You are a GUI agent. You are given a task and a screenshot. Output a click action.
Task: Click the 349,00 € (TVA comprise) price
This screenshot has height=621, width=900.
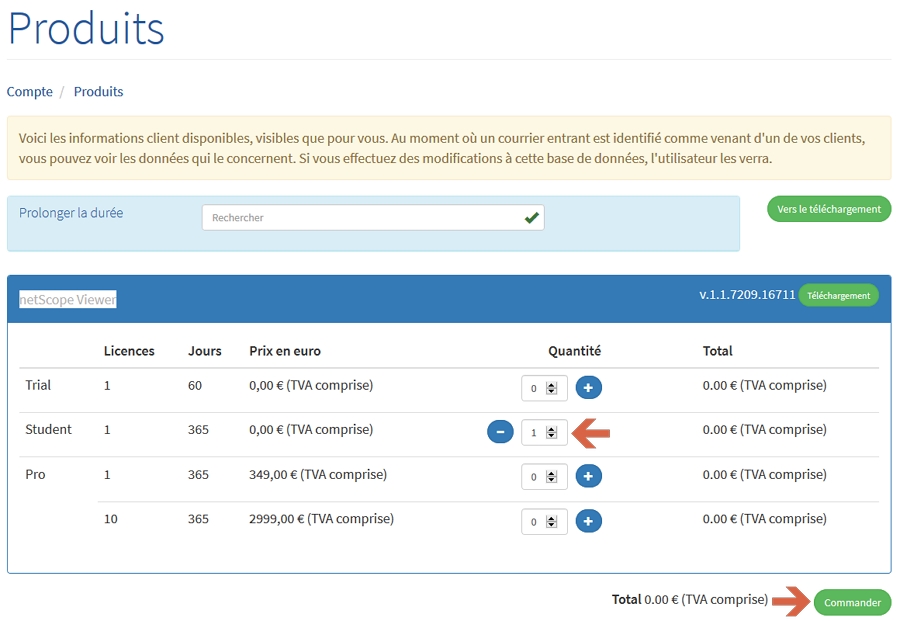pyautogui.click(x=318, y=475)
